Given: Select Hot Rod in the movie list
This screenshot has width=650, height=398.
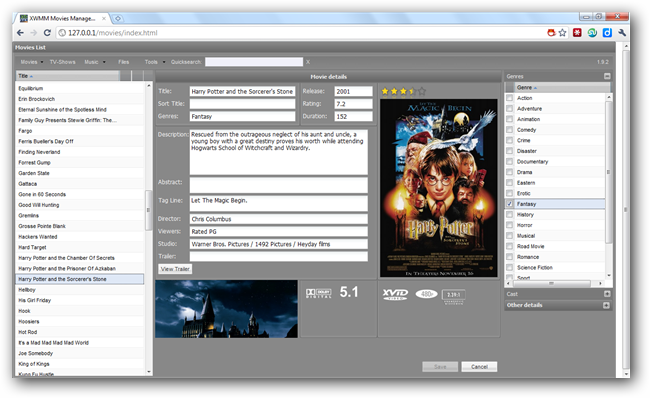Looking at the screenshot, I should coord(80,332).
